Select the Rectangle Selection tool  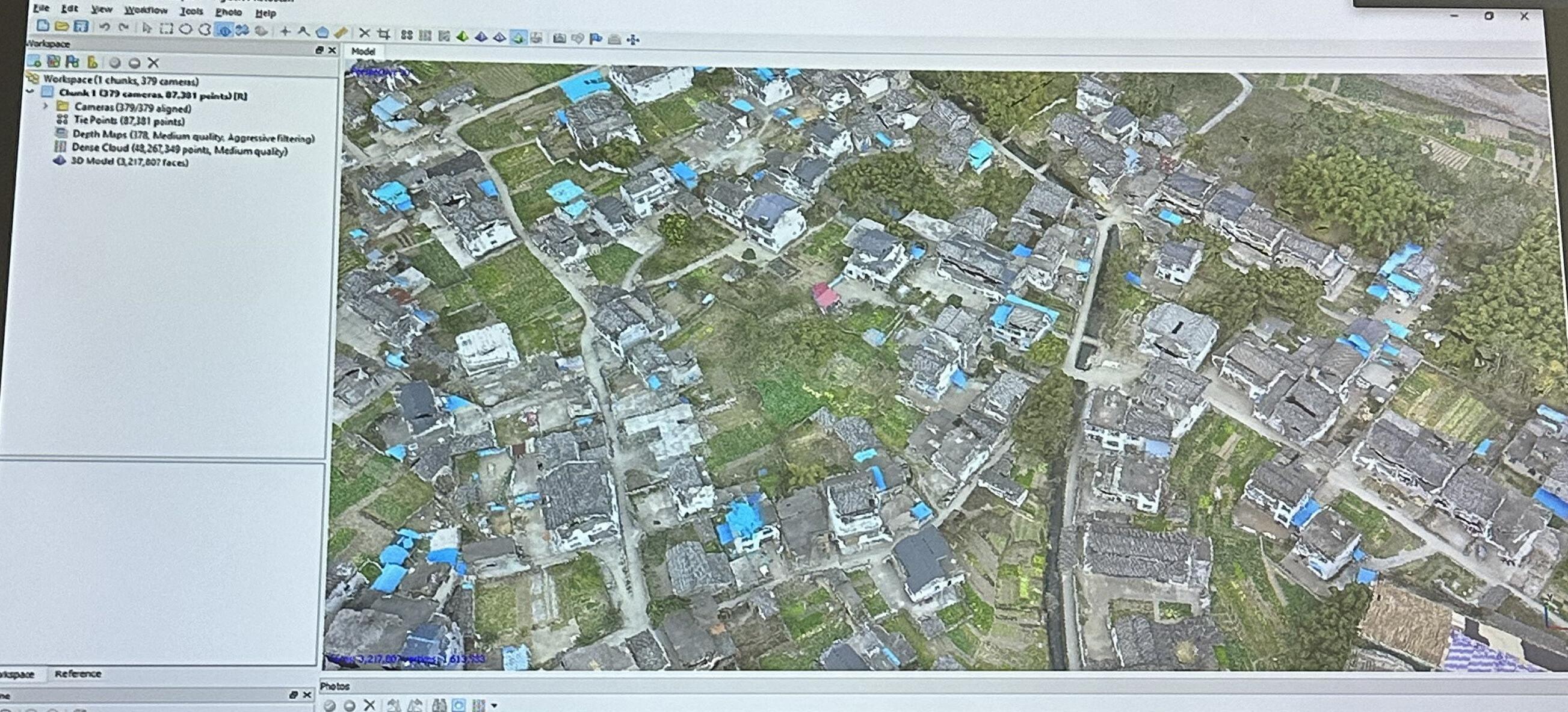pyautogui.click(x=165, y=29)
